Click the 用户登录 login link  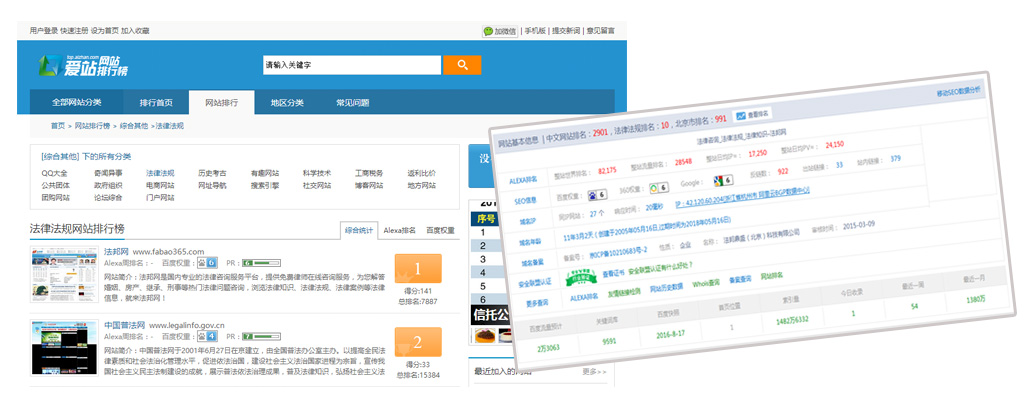pyautogui.click(x=43, y=31)
